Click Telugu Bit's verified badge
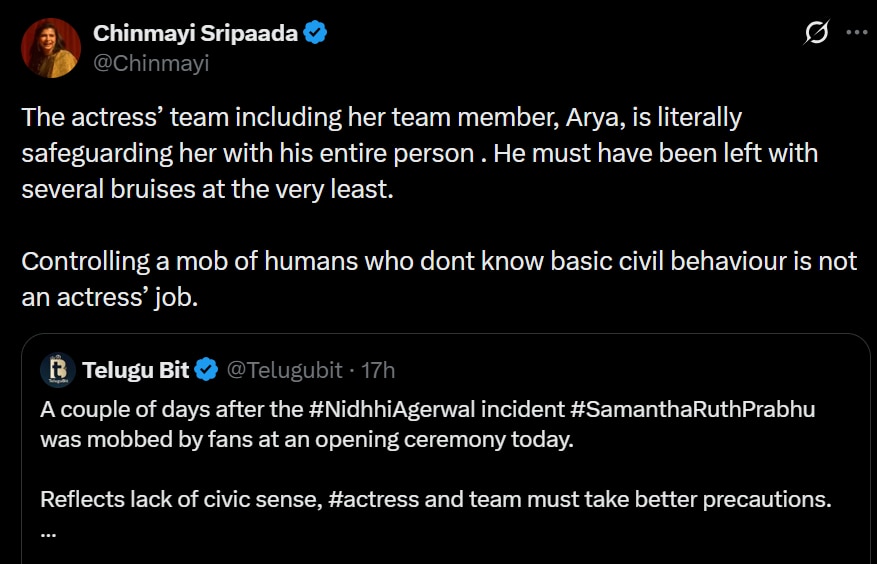This screenshot has width=877, height=564. point(206,370)
